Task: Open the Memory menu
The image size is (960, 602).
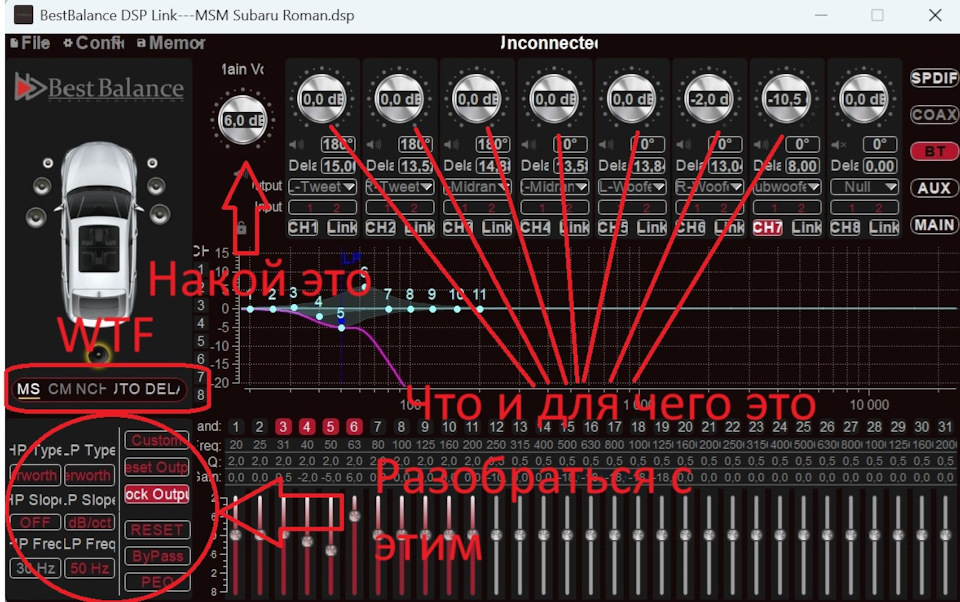Action: coord(171,43)
